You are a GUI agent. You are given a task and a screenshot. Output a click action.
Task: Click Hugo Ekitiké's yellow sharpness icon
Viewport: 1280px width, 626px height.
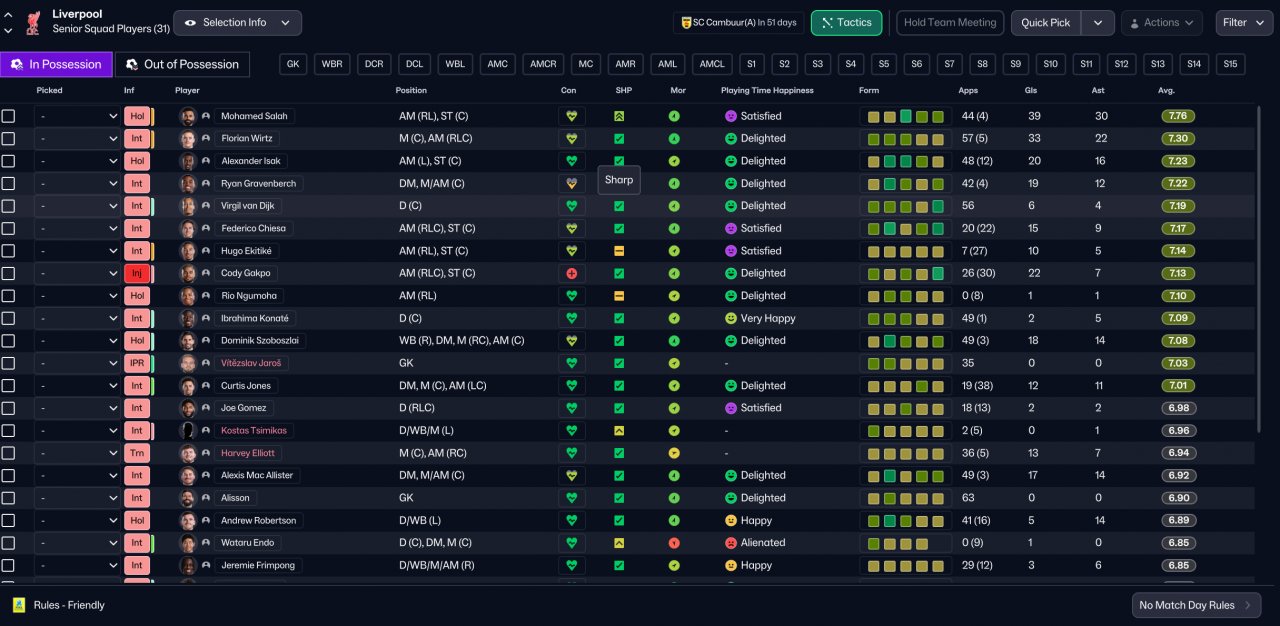(619, 251)
